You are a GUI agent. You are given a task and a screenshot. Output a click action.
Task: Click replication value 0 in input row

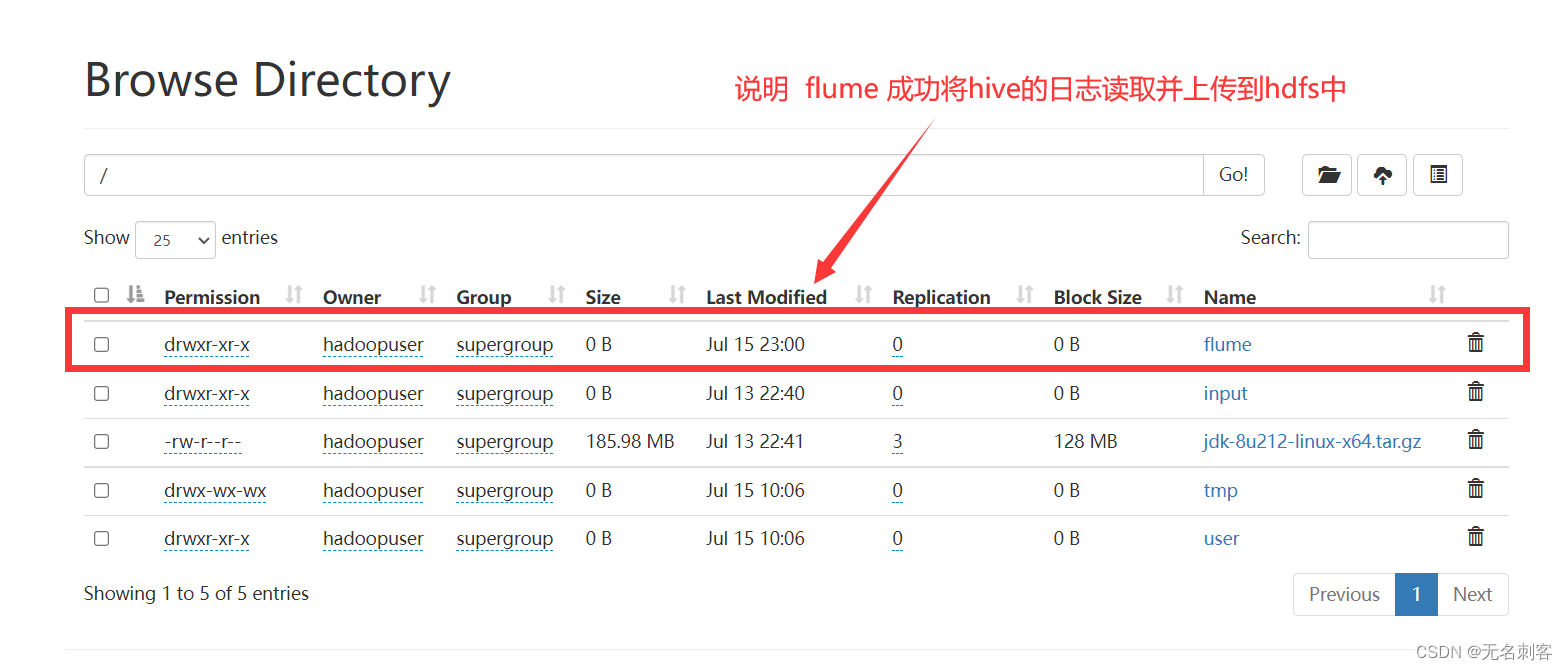coord(898,393)
